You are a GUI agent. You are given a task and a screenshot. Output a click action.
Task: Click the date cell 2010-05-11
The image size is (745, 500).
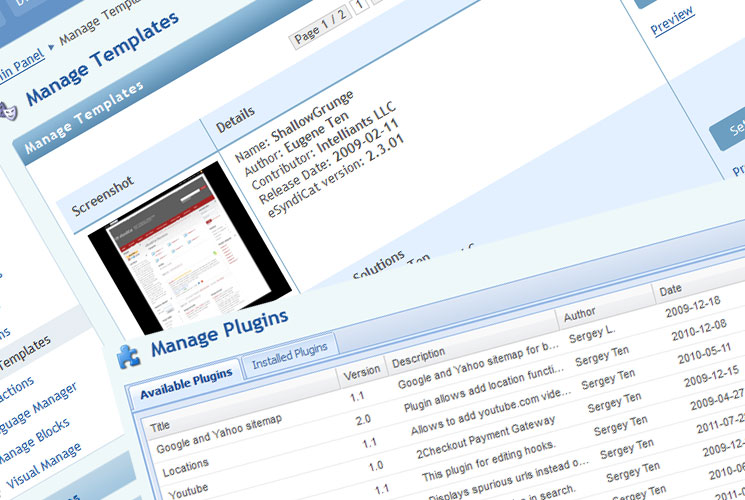pos(704,354)
